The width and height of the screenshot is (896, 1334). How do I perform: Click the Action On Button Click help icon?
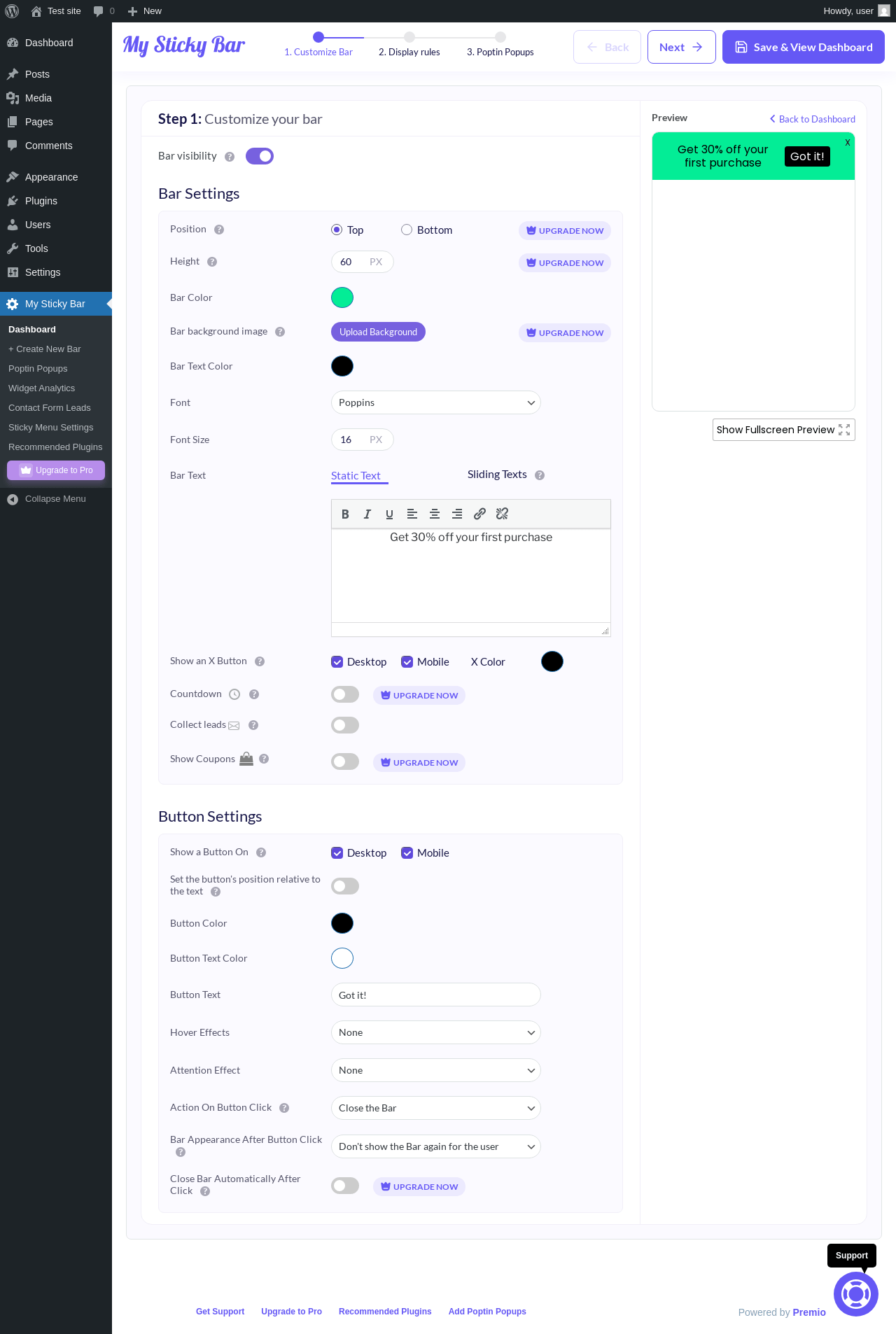click(x=284, y=1108)
